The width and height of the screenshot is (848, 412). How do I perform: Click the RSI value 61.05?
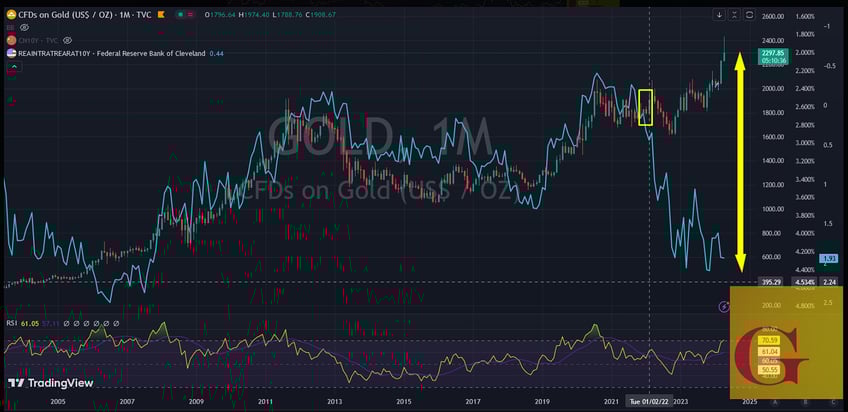pyautogui.click(x=29, y=323)
